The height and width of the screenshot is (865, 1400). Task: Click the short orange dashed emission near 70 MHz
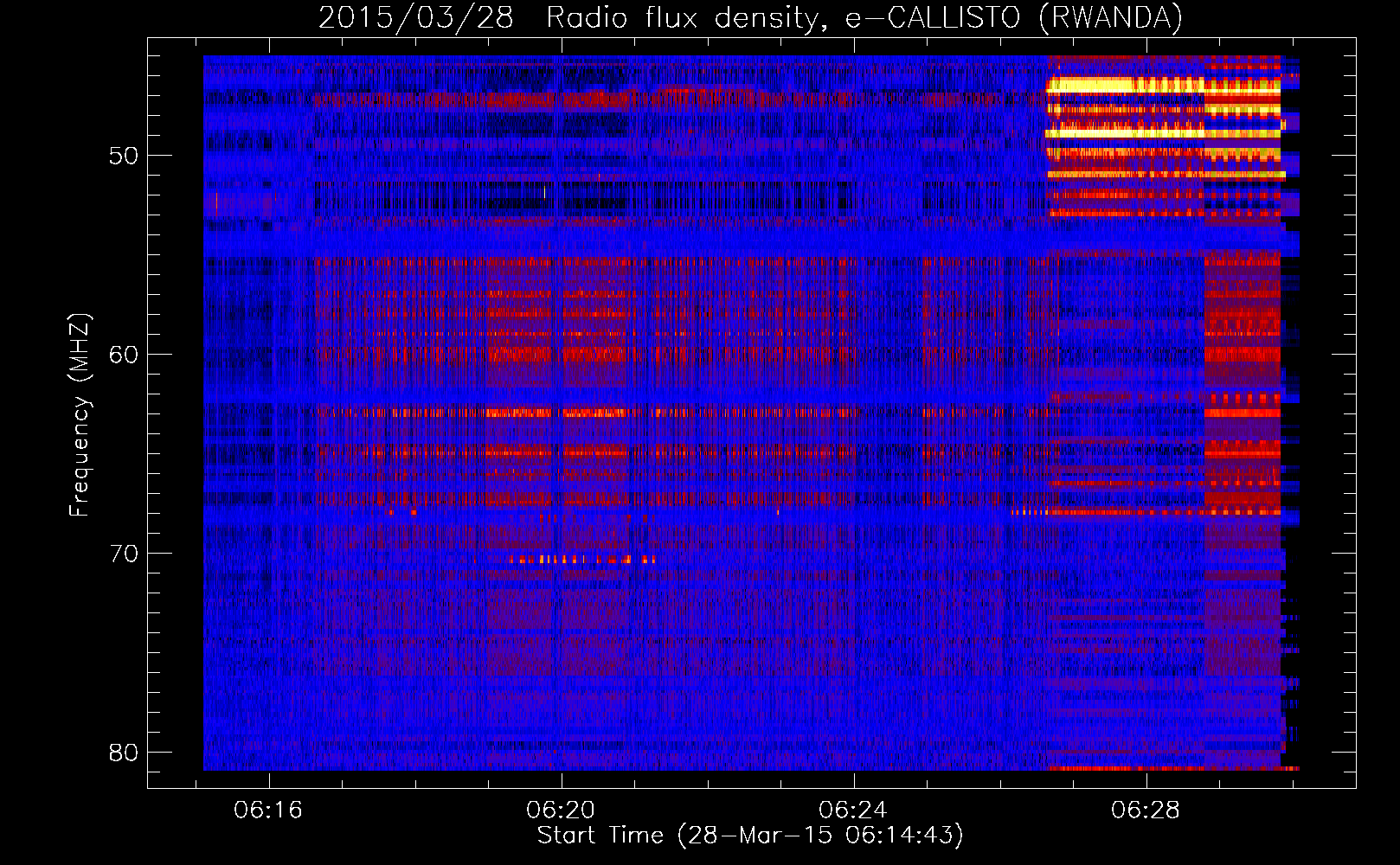pos(584,560)
